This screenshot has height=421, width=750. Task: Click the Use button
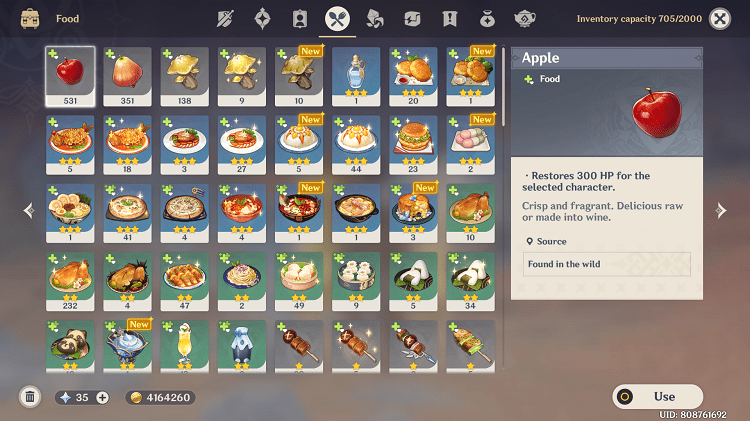coord(658,396)
